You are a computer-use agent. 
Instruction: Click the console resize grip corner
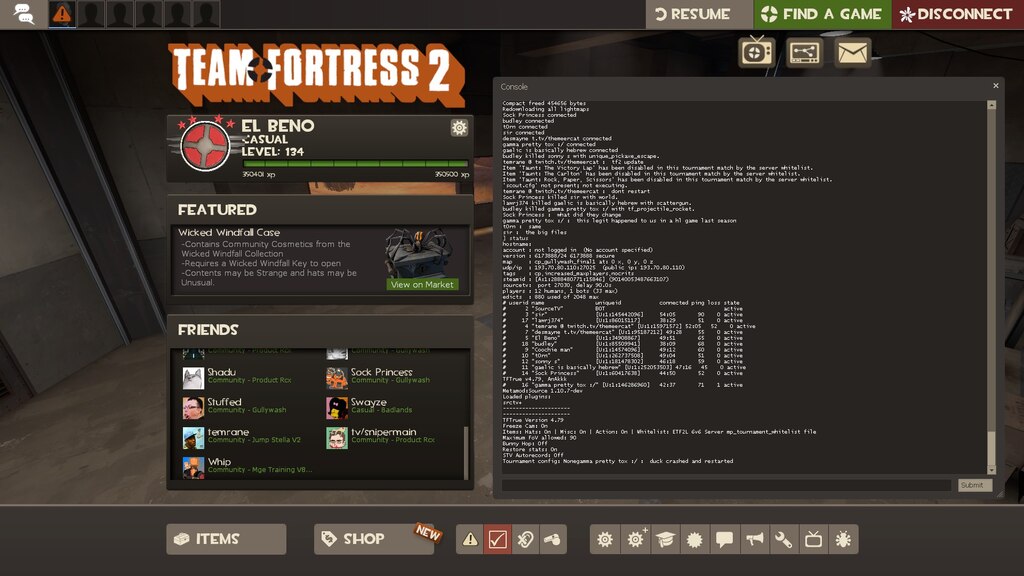coord(1000,495)
